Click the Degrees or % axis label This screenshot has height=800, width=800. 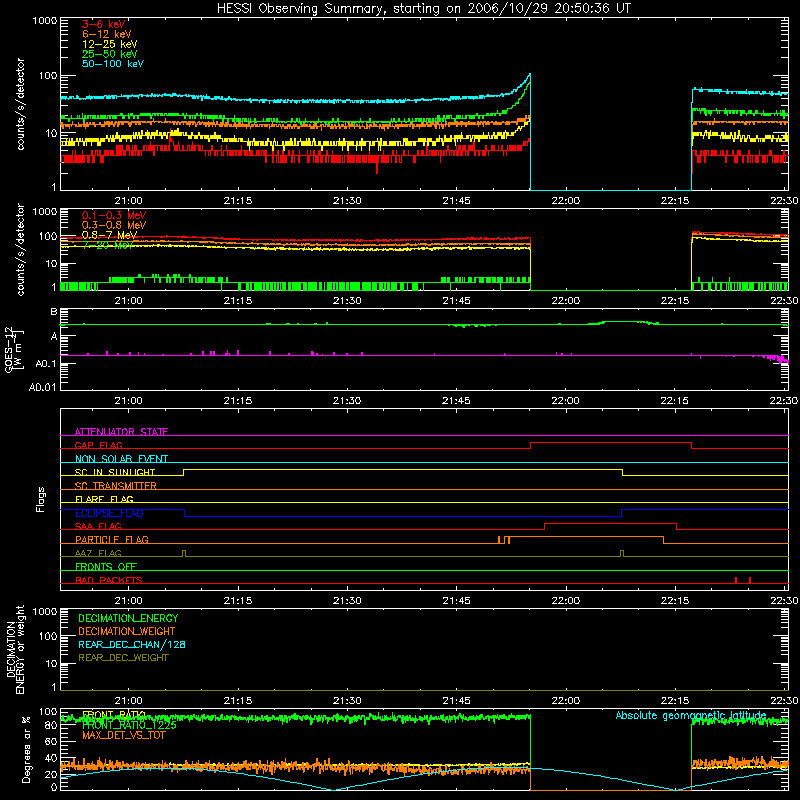(x=26, y=749)
